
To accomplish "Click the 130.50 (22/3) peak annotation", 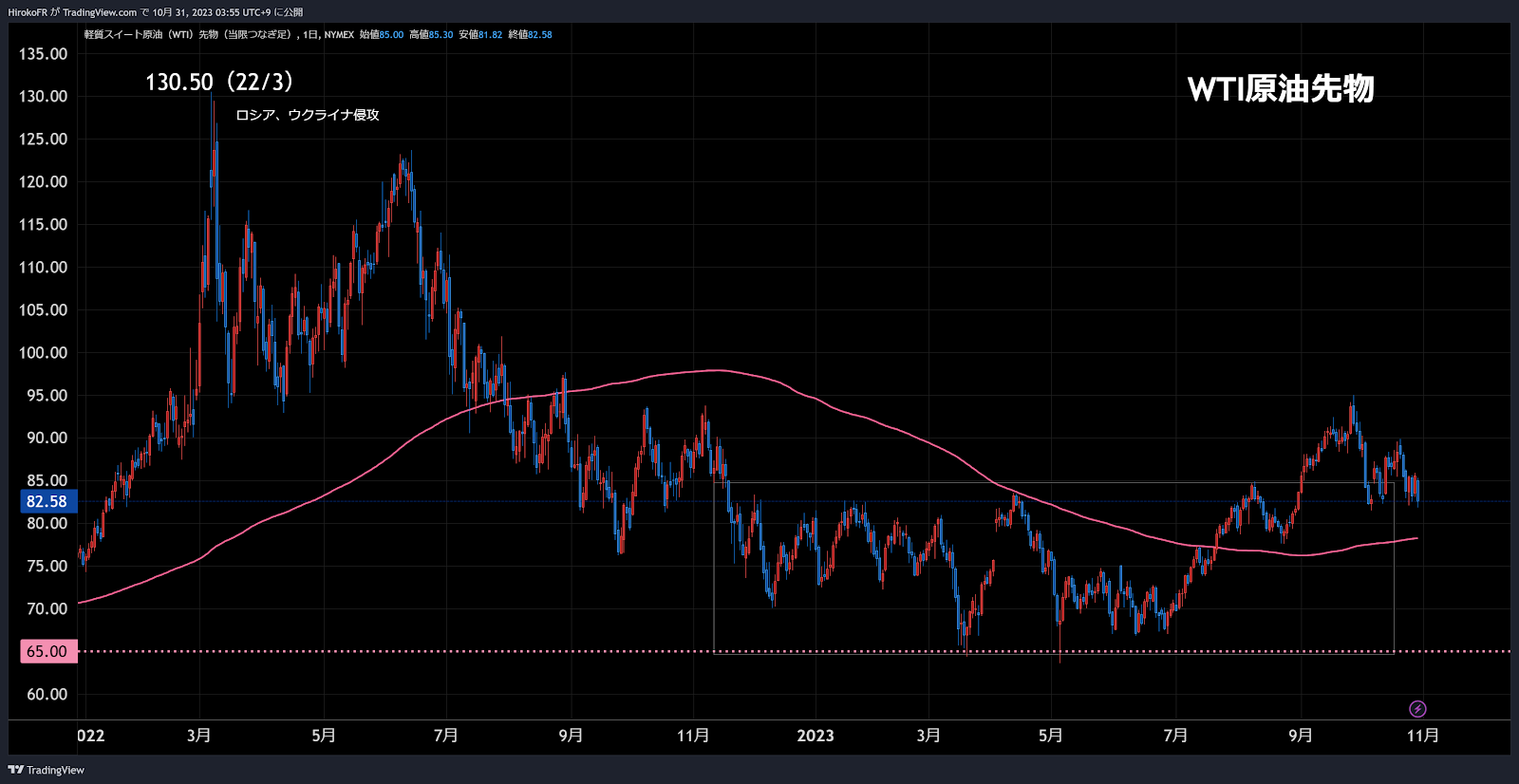I will [219, 83].
